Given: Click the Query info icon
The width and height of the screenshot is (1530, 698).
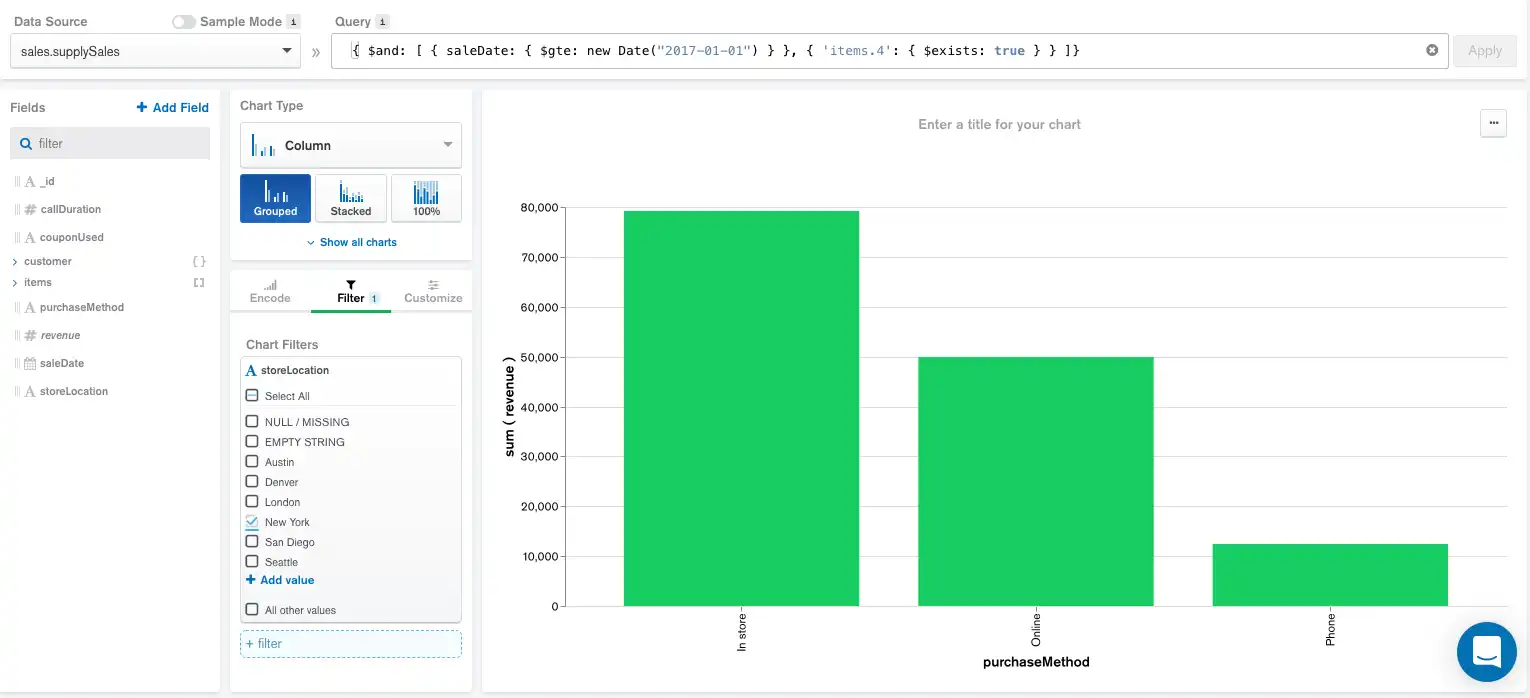Looking at the screenshot, I should [x=383, y=22].
